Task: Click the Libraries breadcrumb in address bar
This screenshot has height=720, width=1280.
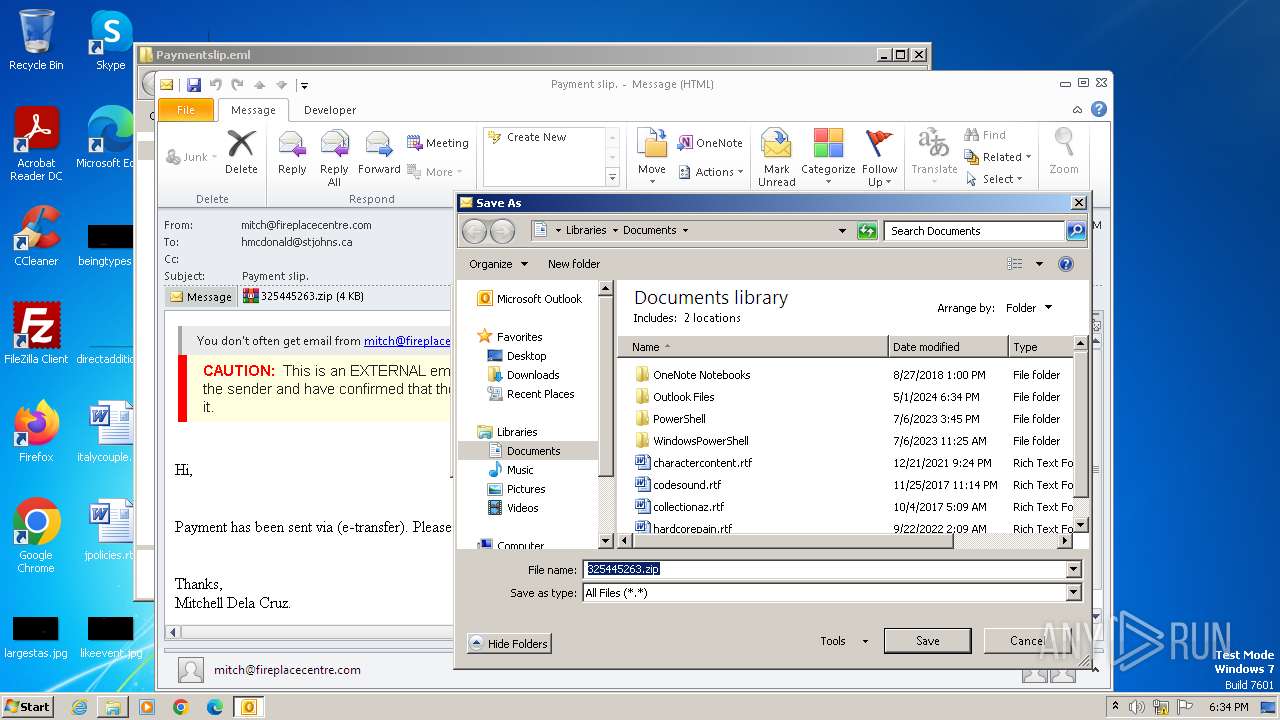Action: [x=586, y=230]
